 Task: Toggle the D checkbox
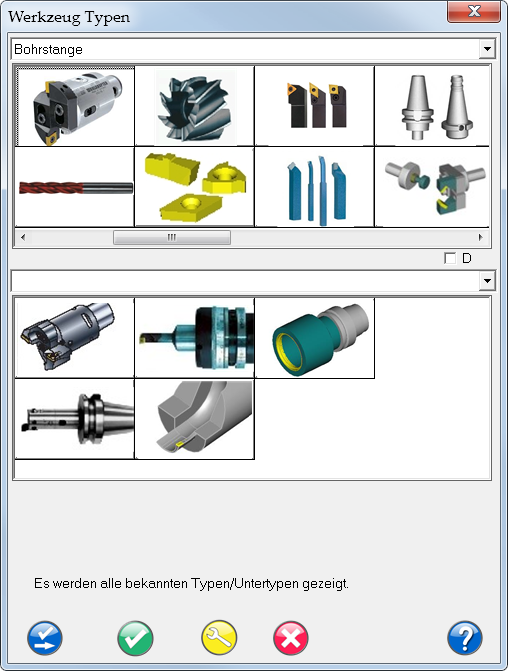[x=450, y=258]
